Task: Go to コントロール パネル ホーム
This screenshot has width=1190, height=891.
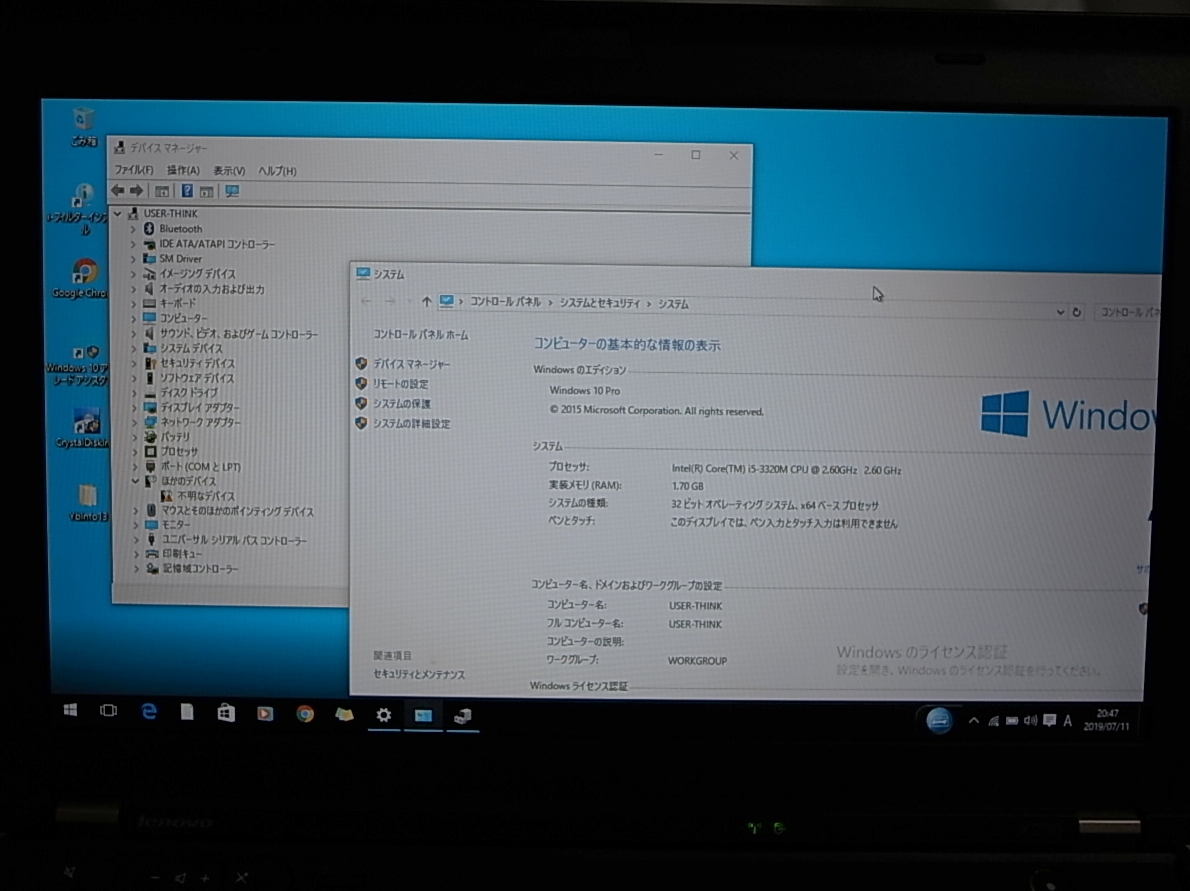Action: tap(420, 335)
